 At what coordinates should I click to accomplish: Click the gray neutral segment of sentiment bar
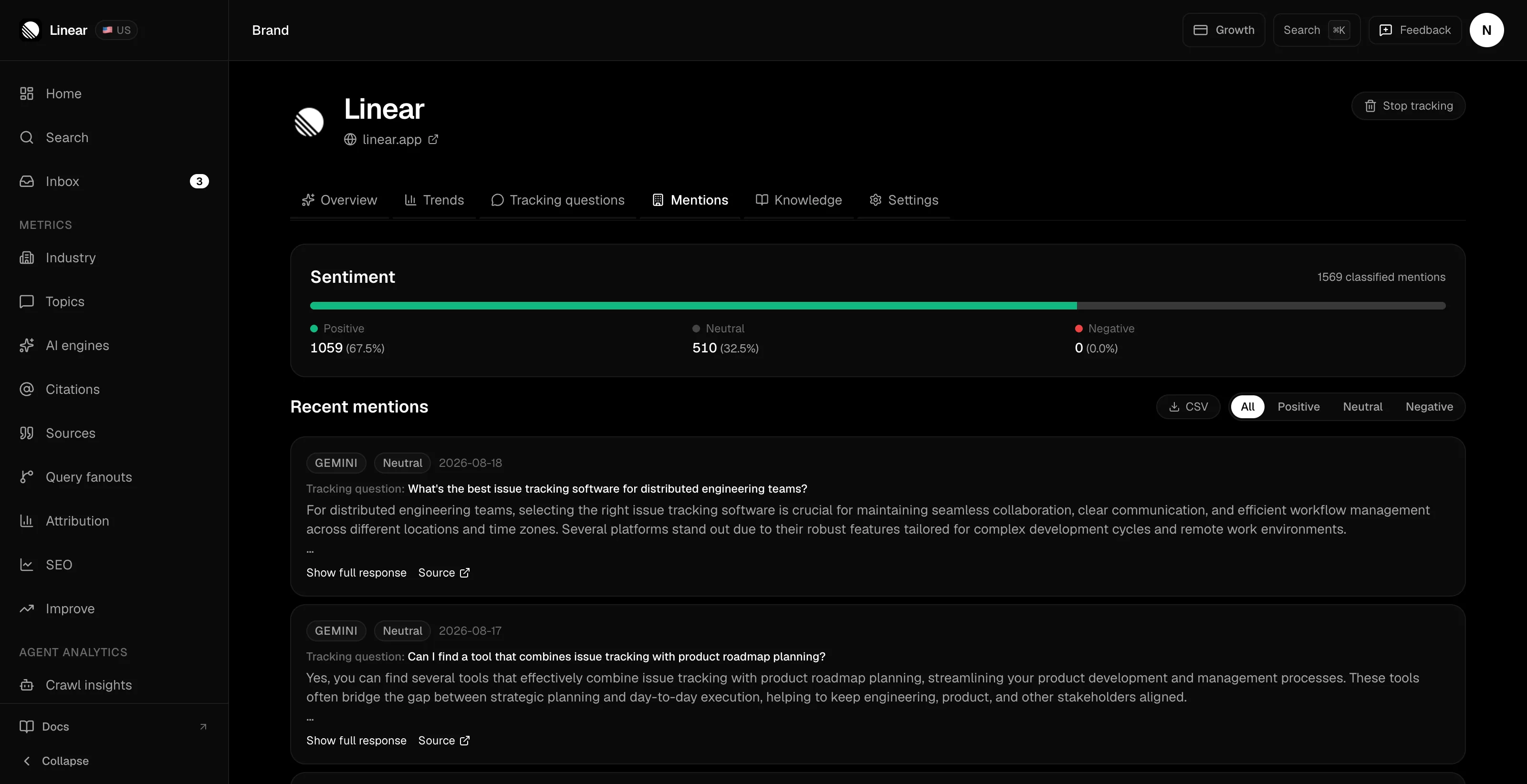coord(1261,306)
